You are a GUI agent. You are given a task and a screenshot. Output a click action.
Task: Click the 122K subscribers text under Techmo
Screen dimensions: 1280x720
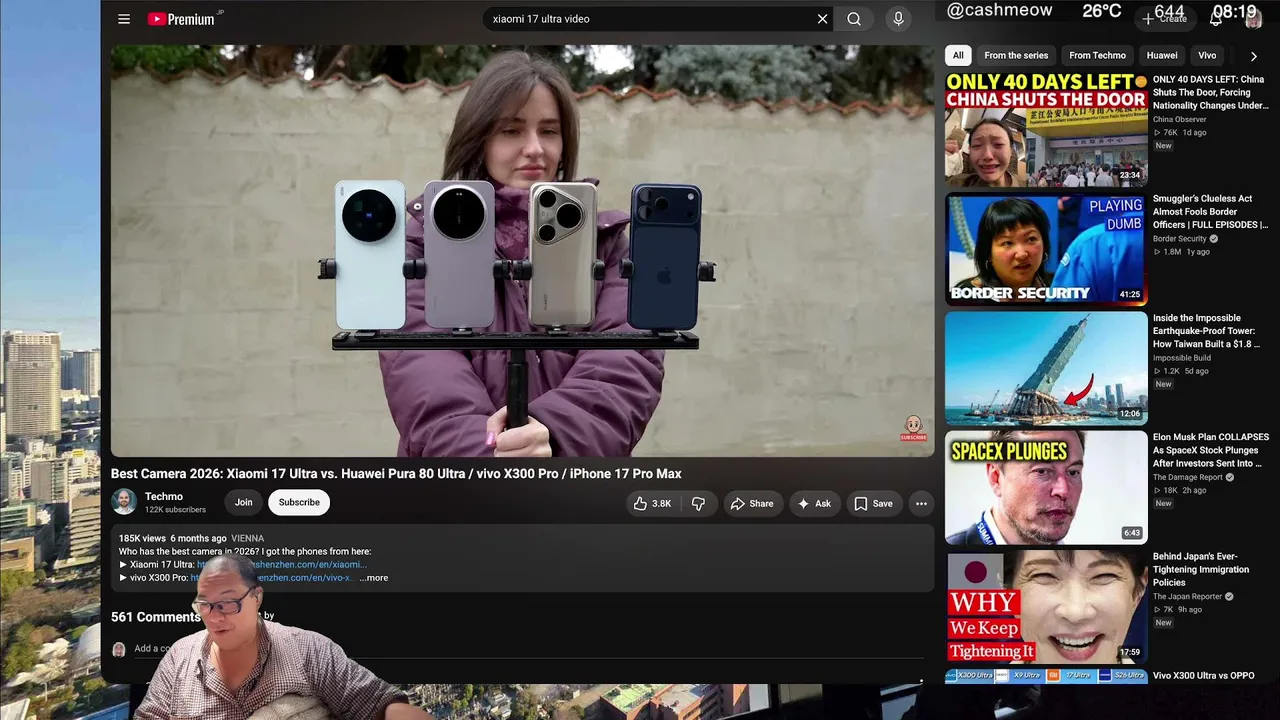click(175, 510)
